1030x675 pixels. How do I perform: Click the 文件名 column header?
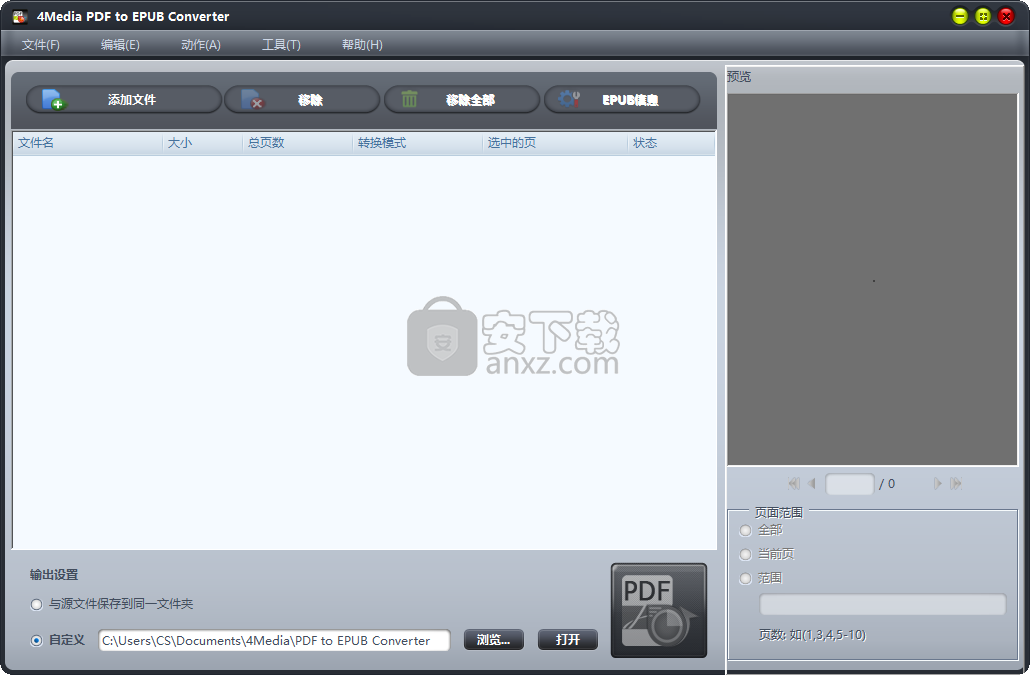pyautogui.click(x=87, y=143)
